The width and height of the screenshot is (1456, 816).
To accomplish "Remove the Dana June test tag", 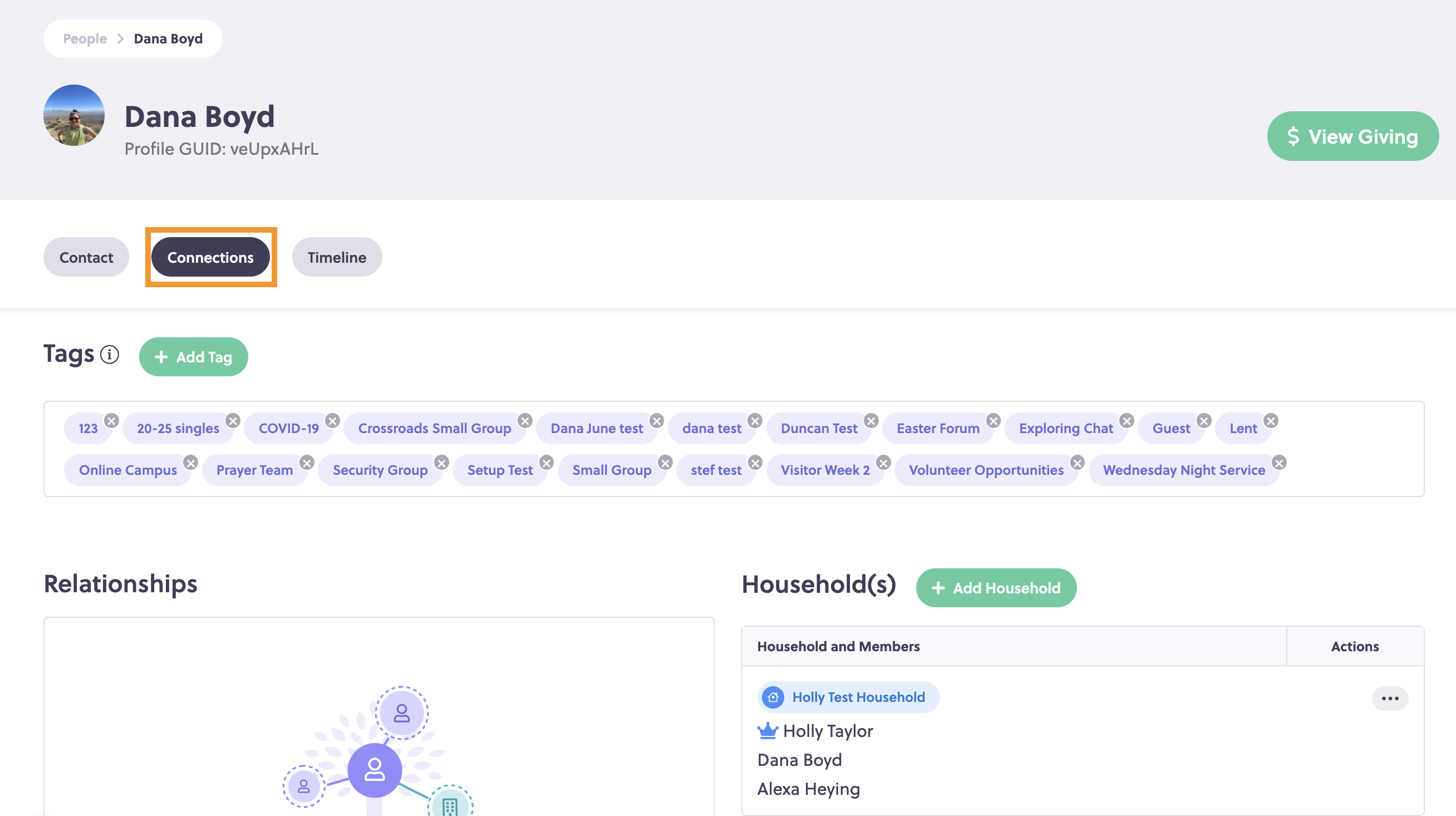I will coord(656,421).
